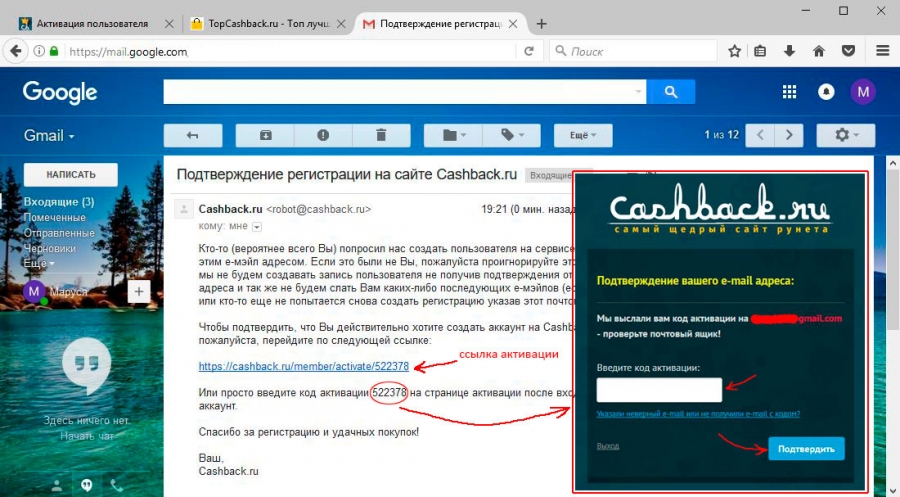Click the activation code input field
This screenshot has width=900, height=497.
(659, 390)
